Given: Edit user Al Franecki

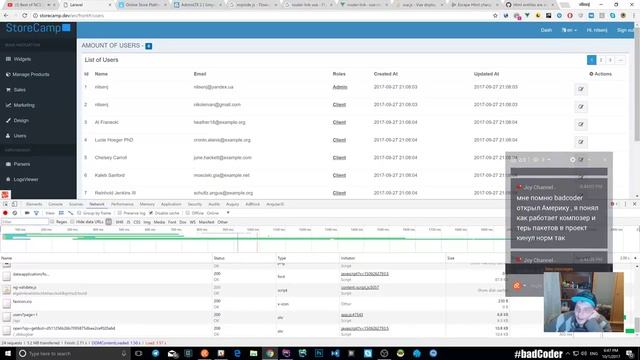Looking at the screenshot, I should tap(581, 124).
